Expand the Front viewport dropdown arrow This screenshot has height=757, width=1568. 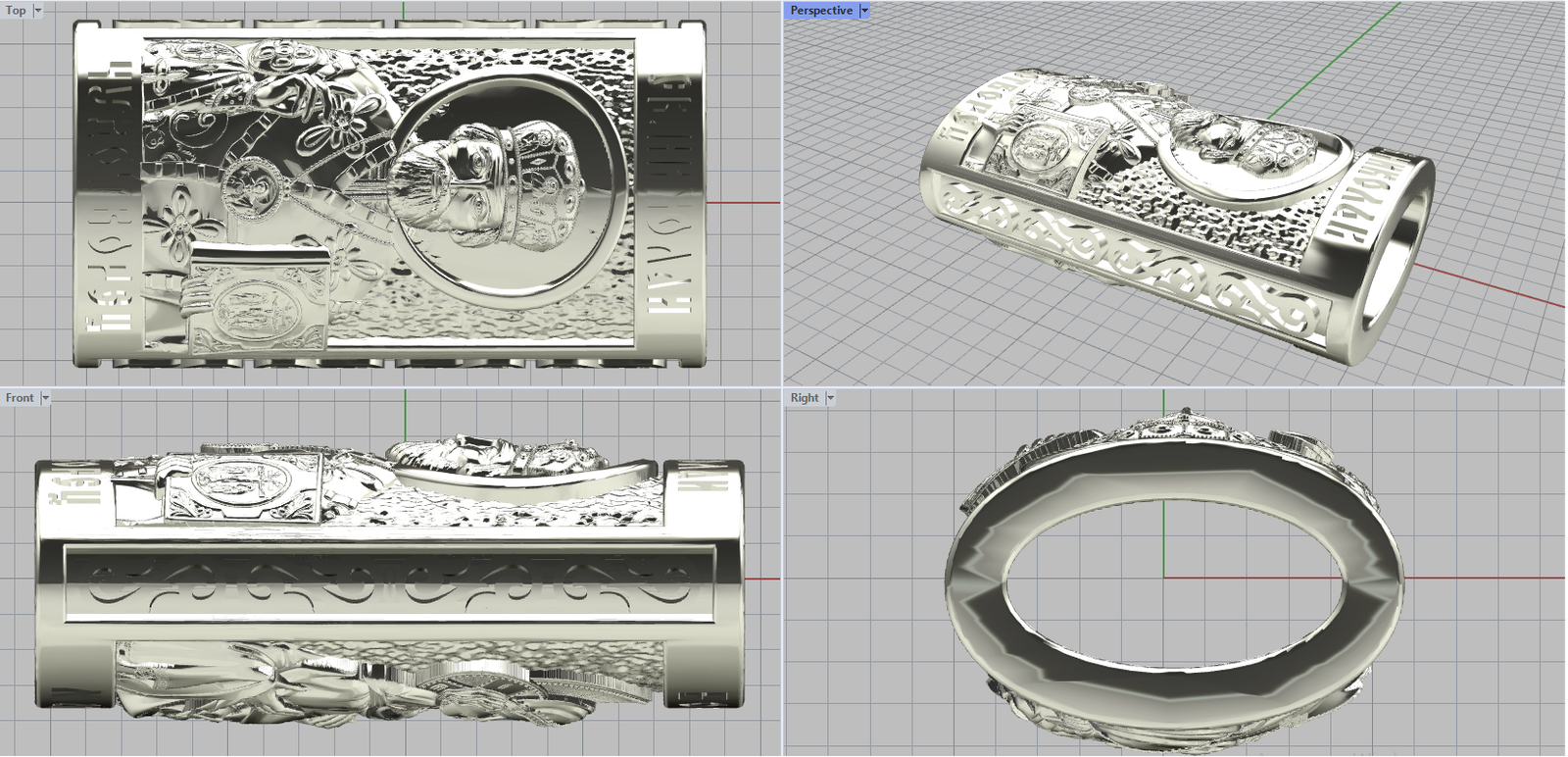[45, 398]
